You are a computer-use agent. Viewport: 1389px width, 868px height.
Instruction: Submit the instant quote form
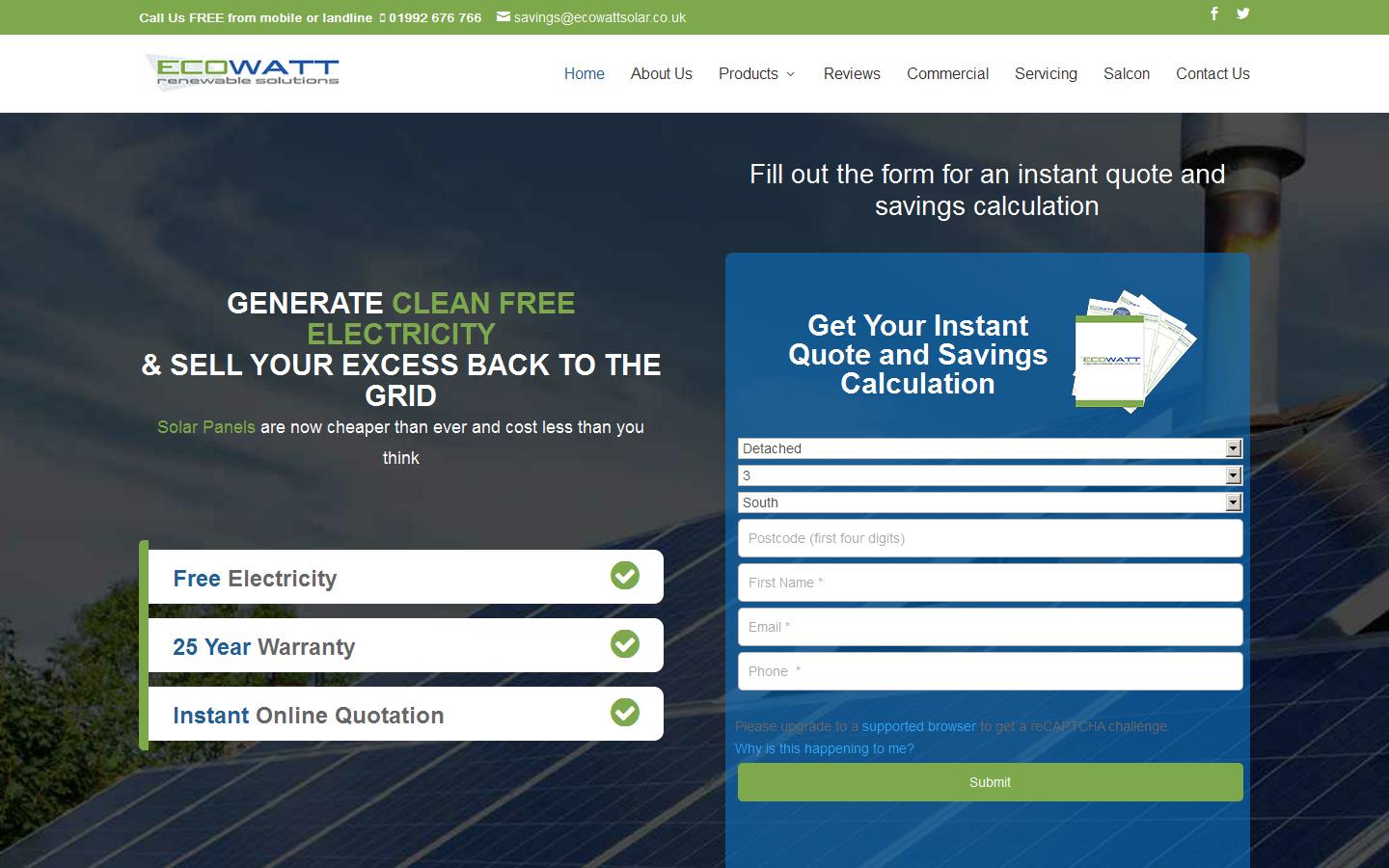(x=990, y=782)
